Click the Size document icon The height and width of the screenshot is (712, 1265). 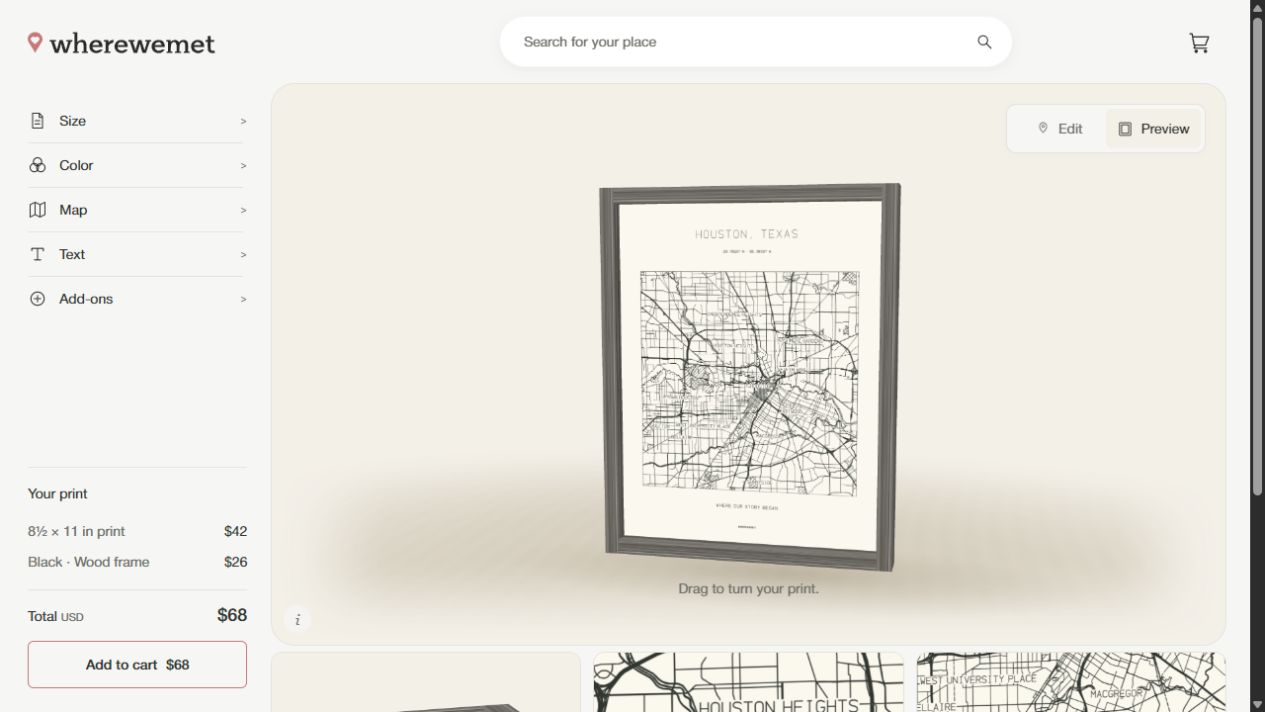(x=37, y=121)
